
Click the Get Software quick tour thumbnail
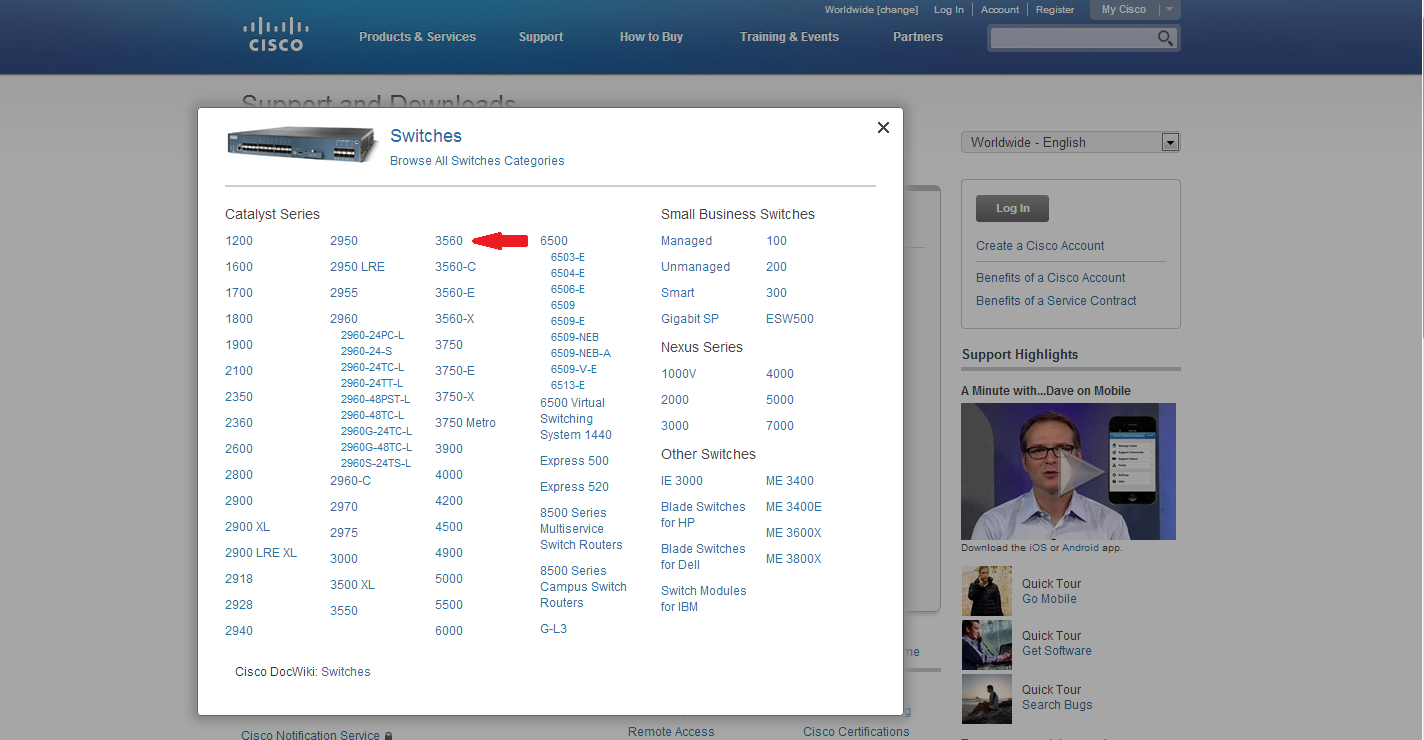(x=987, y=644)
